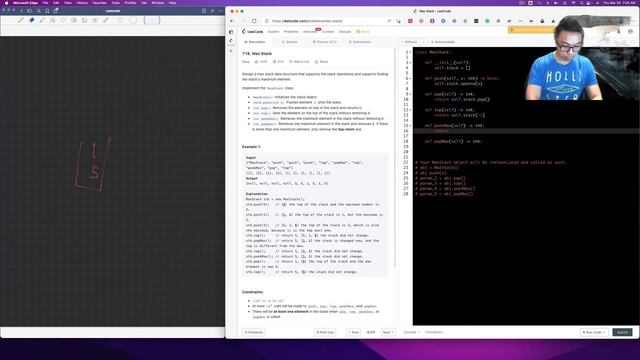Open the Explore page
Image resolution: width=640 pixels, height=360 pixels.
coord(273,31)
